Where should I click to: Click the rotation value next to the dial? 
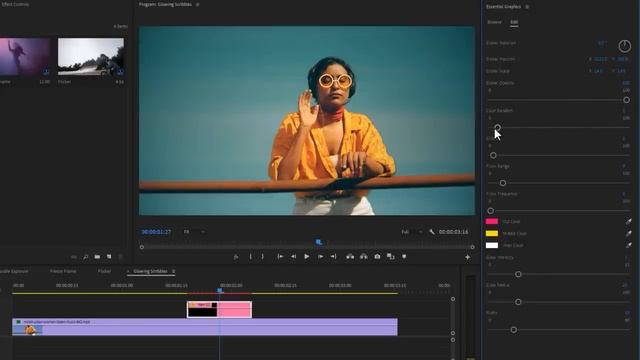602,43
